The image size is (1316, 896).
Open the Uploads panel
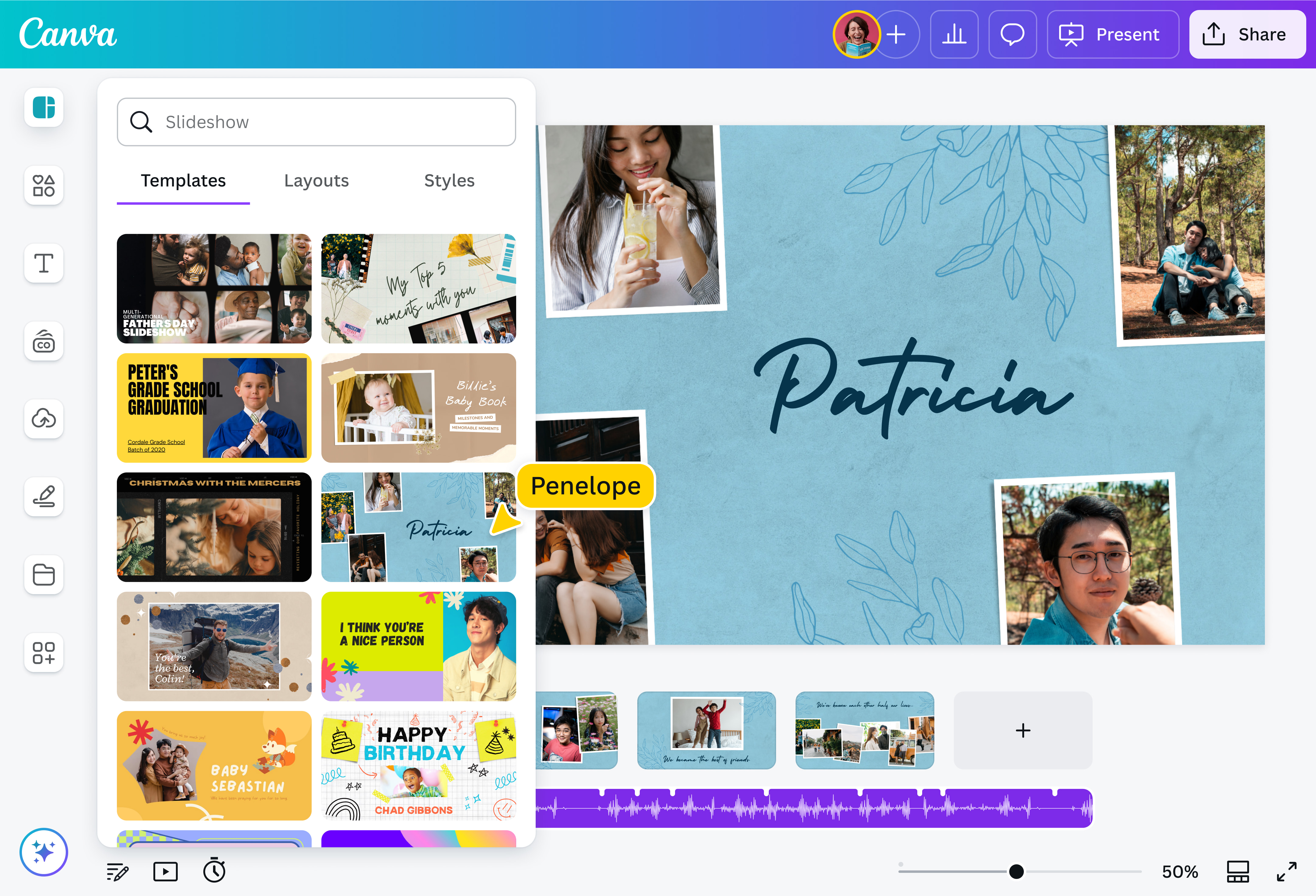[44, 419]
